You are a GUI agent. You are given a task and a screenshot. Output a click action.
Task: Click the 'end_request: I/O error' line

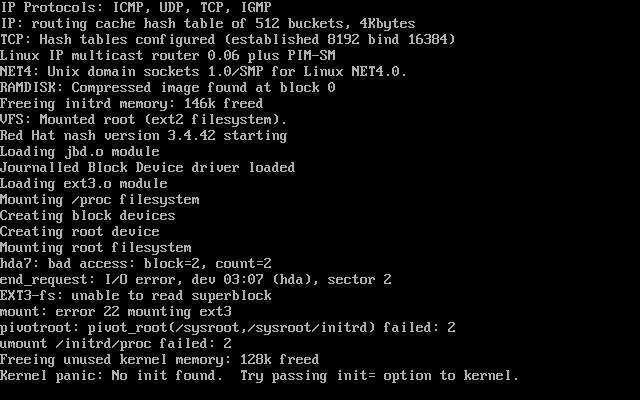196,280
